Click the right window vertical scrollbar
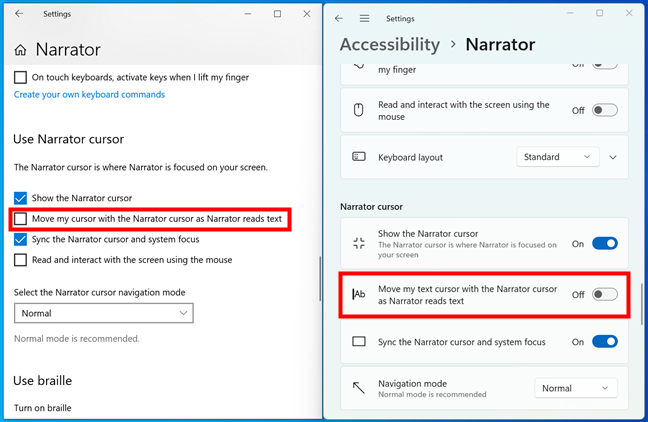Screen dimensions: 648x422 641,304
